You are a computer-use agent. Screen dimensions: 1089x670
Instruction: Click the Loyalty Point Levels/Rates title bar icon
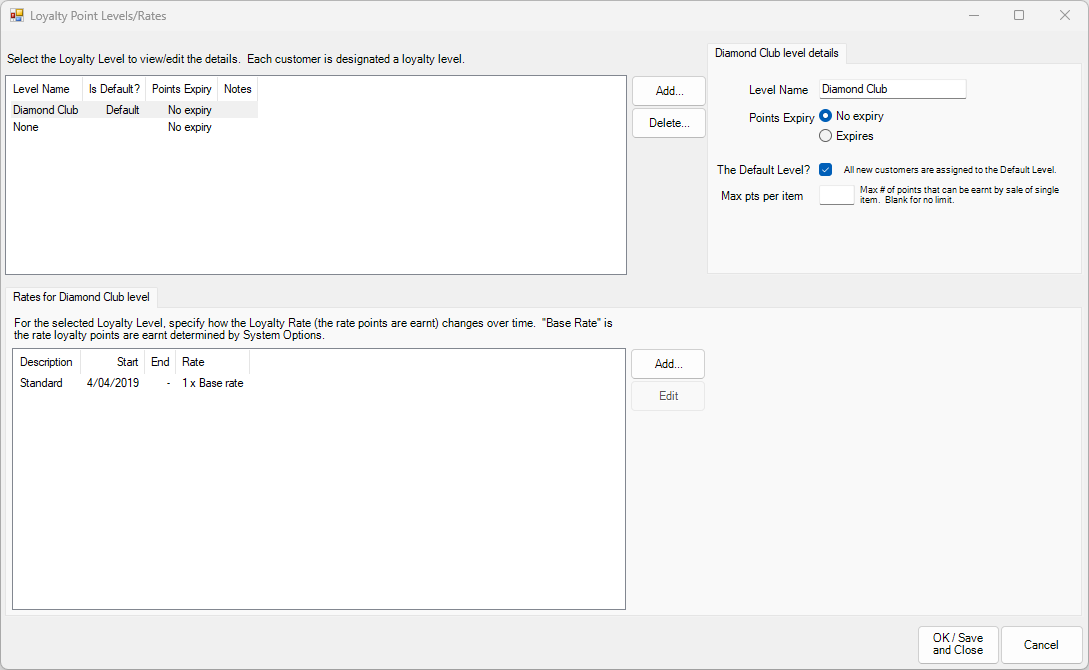coord(18,15)
